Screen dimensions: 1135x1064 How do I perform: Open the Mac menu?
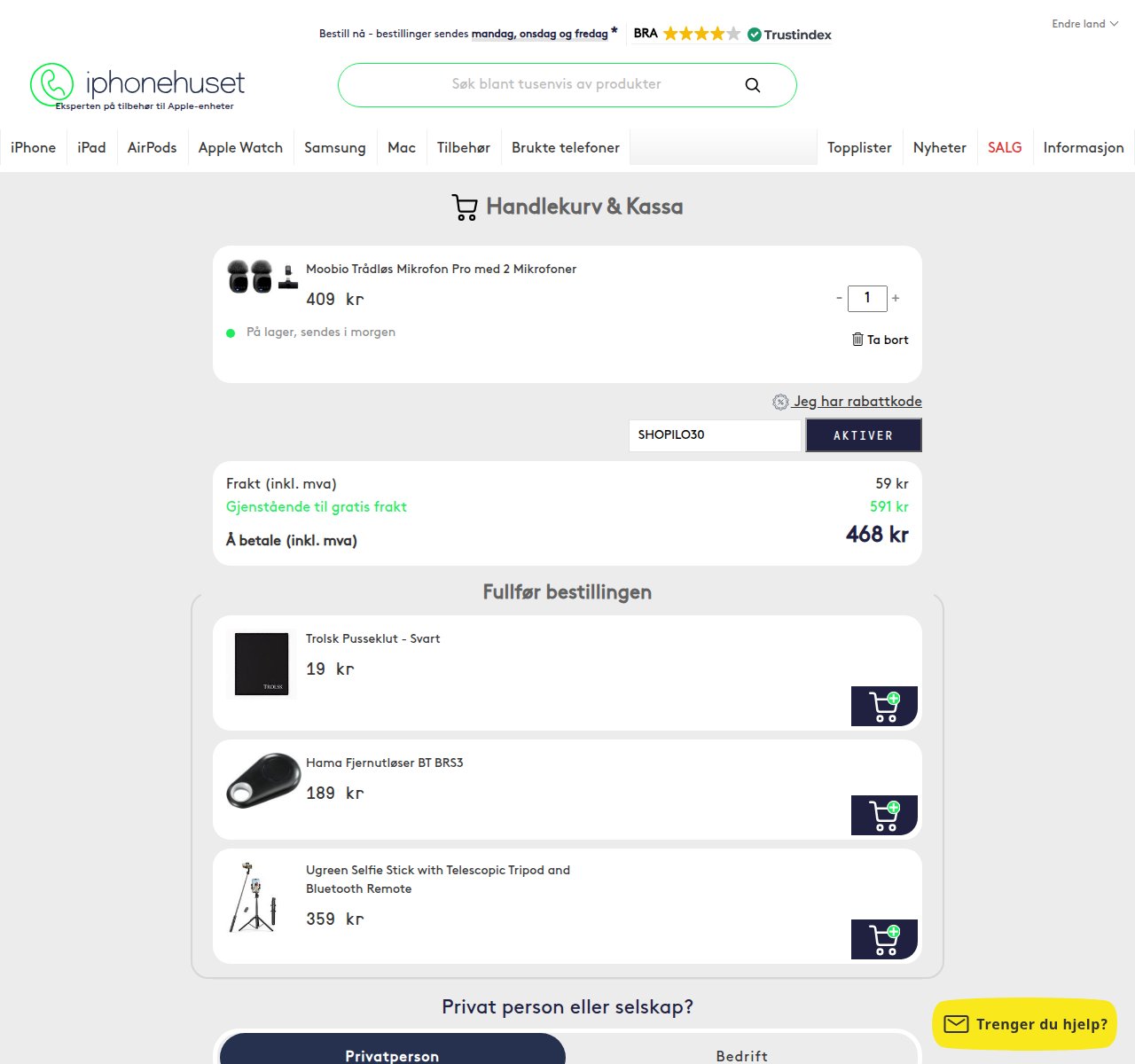pos(402,147)
